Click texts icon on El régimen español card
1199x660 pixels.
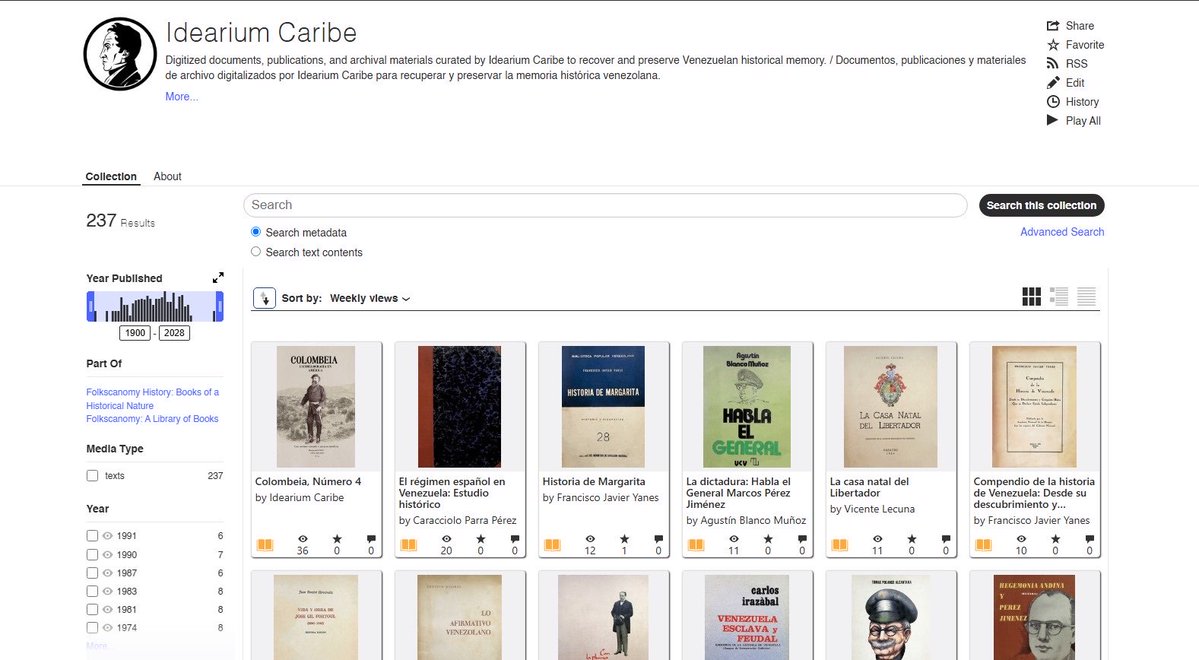pos(408,545)
